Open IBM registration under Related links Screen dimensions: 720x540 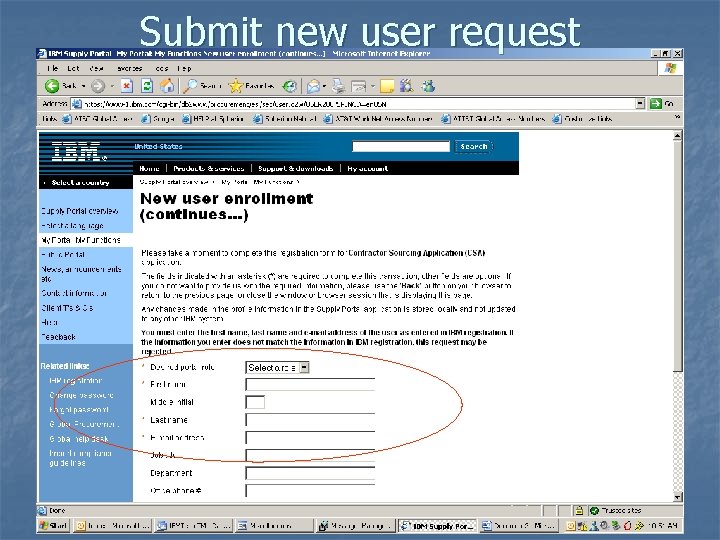tap(76, 381)
